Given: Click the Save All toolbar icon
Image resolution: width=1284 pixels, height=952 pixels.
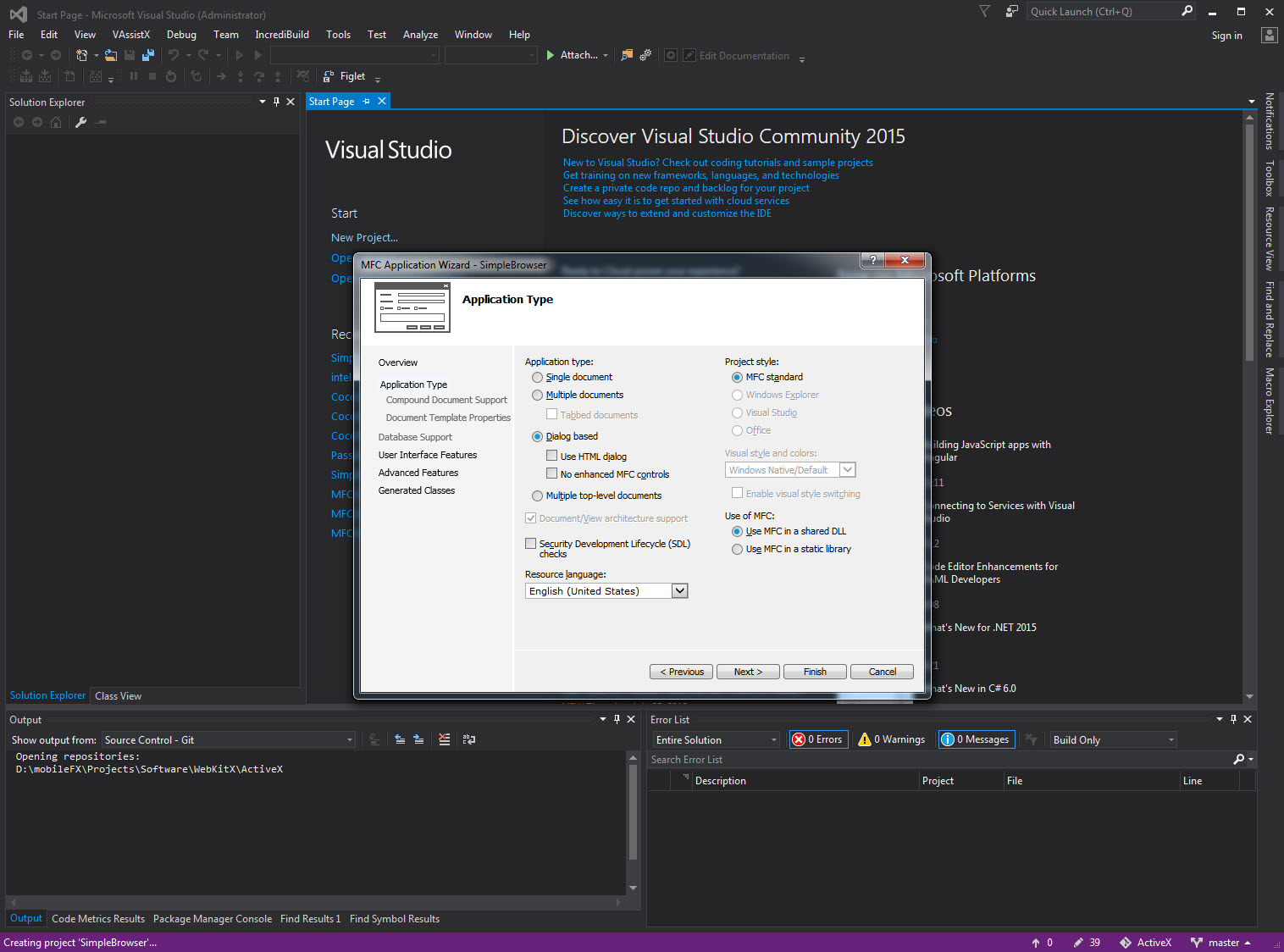Looking at the screenshot, I should (x=148, y=55).
